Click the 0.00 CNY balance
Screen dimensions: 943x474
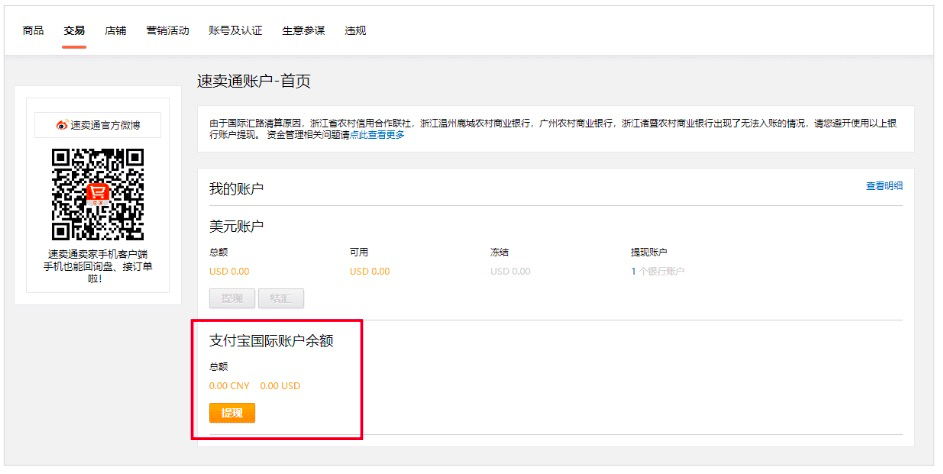pos(229,386)
